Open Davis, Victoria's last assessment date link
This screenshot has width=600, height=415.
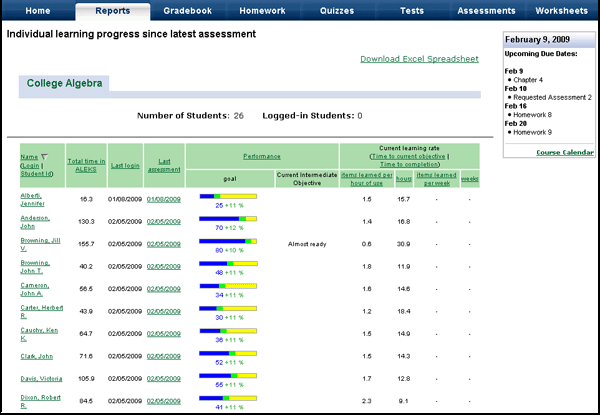(x=163, y=379)
